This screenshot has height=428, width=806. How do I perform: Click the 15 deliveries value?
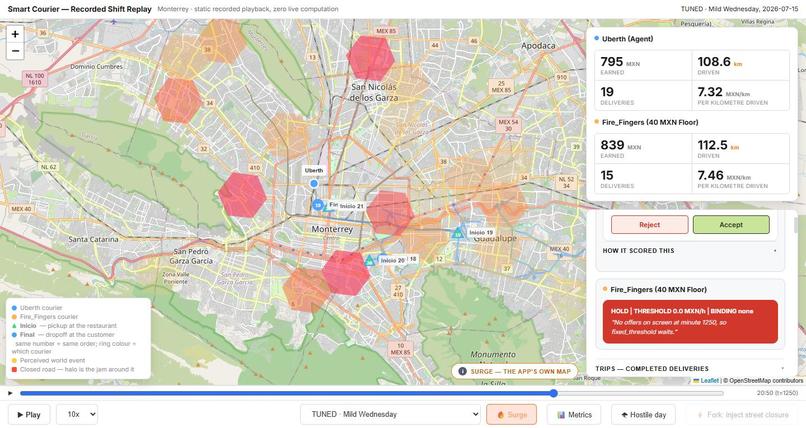[x=607, y=175]
